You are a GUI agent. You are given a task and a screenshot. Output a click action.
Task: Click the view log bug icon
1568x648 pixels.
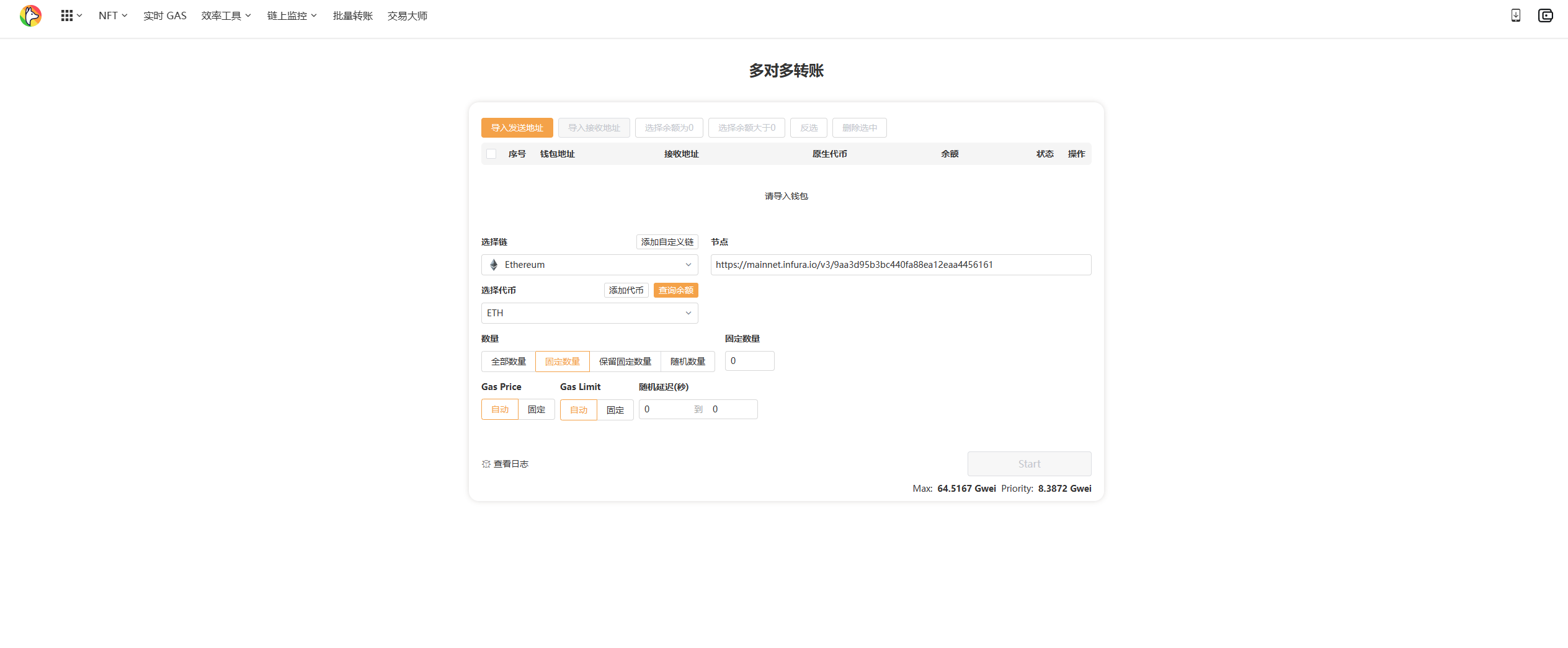pos(486,464)
